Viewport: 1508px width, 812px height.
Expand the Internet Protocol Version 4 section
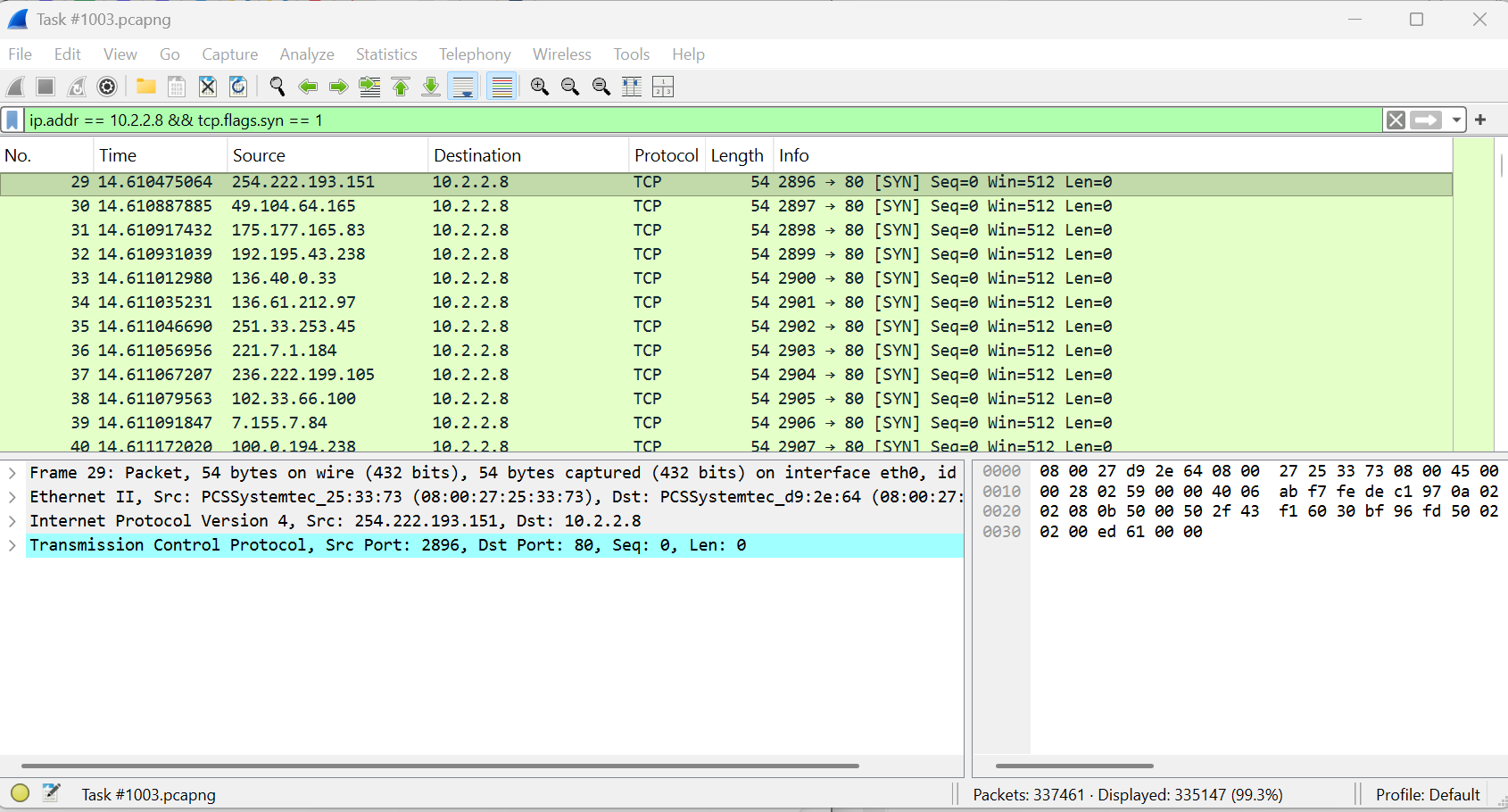pyautogui.click(x=12, y=520)
